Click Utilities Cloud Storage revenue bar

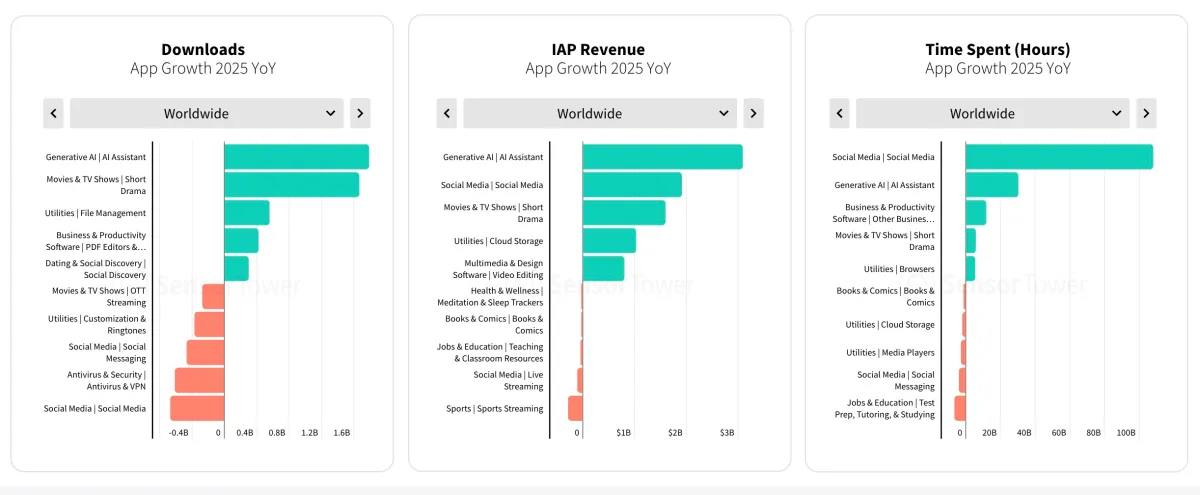[609, 241]
